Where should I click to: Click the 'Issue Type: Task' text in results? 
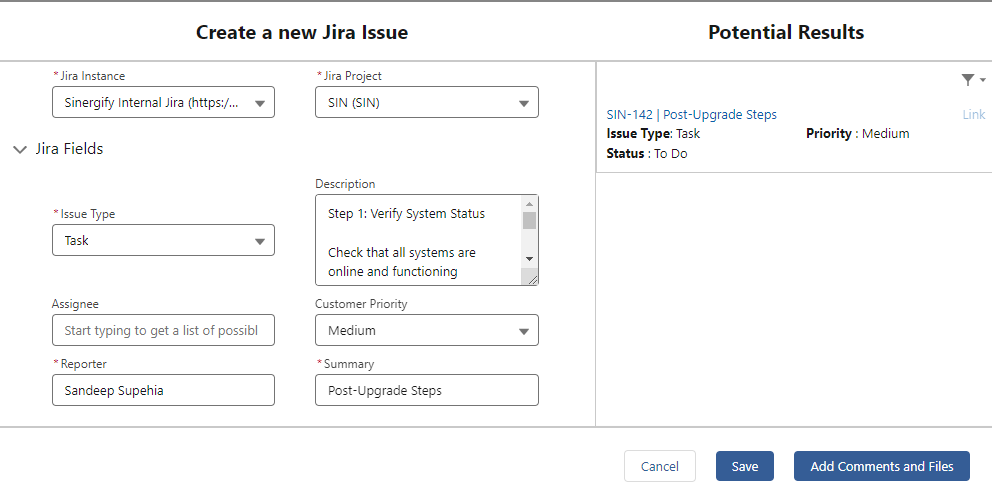[654, 134]
